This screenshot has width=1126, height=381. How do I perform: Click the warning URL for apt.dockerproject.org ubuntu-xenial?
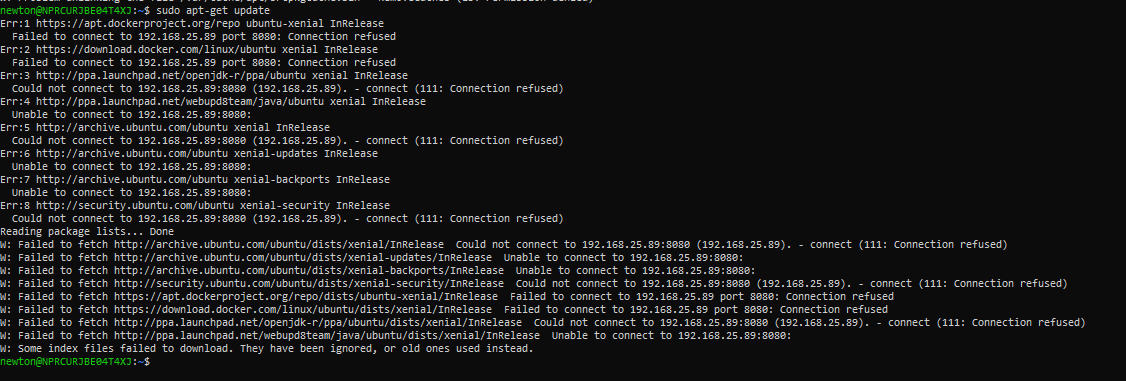click(306, 296)
